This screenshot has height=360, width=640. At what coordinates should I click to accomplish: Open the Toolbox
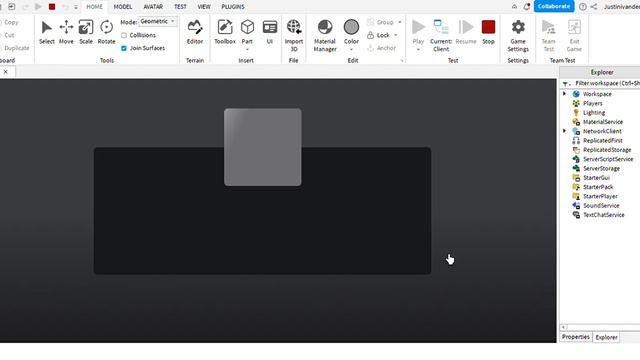(x=225, y=32)
